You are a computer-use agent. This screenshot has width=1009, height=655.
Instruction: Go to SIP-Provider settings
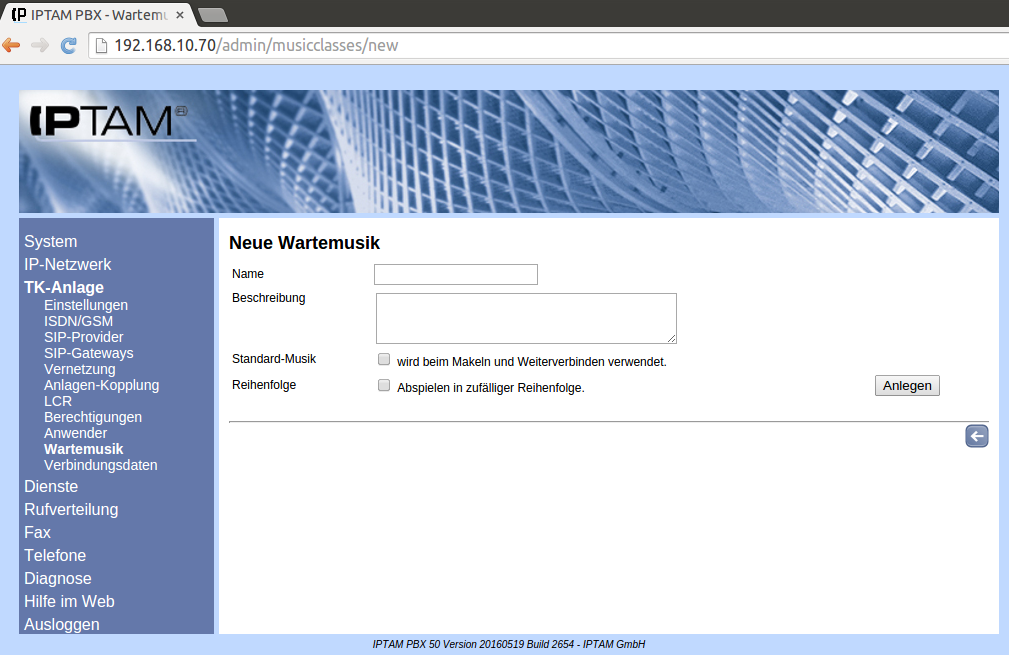pyautogui.click(x=84, y=338)
